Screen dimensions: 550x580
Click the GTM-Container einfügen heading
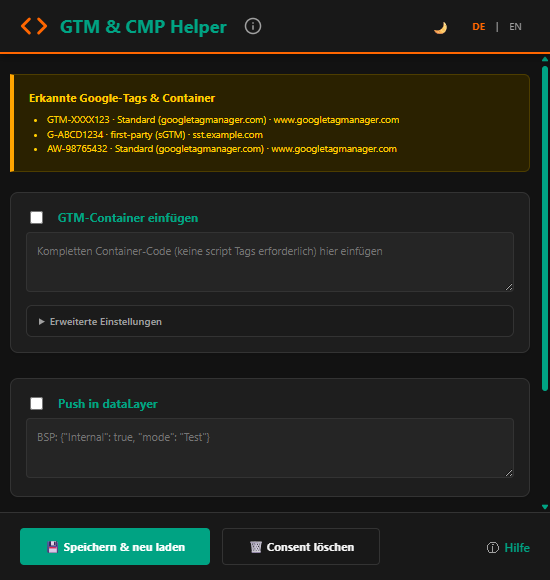128,218
